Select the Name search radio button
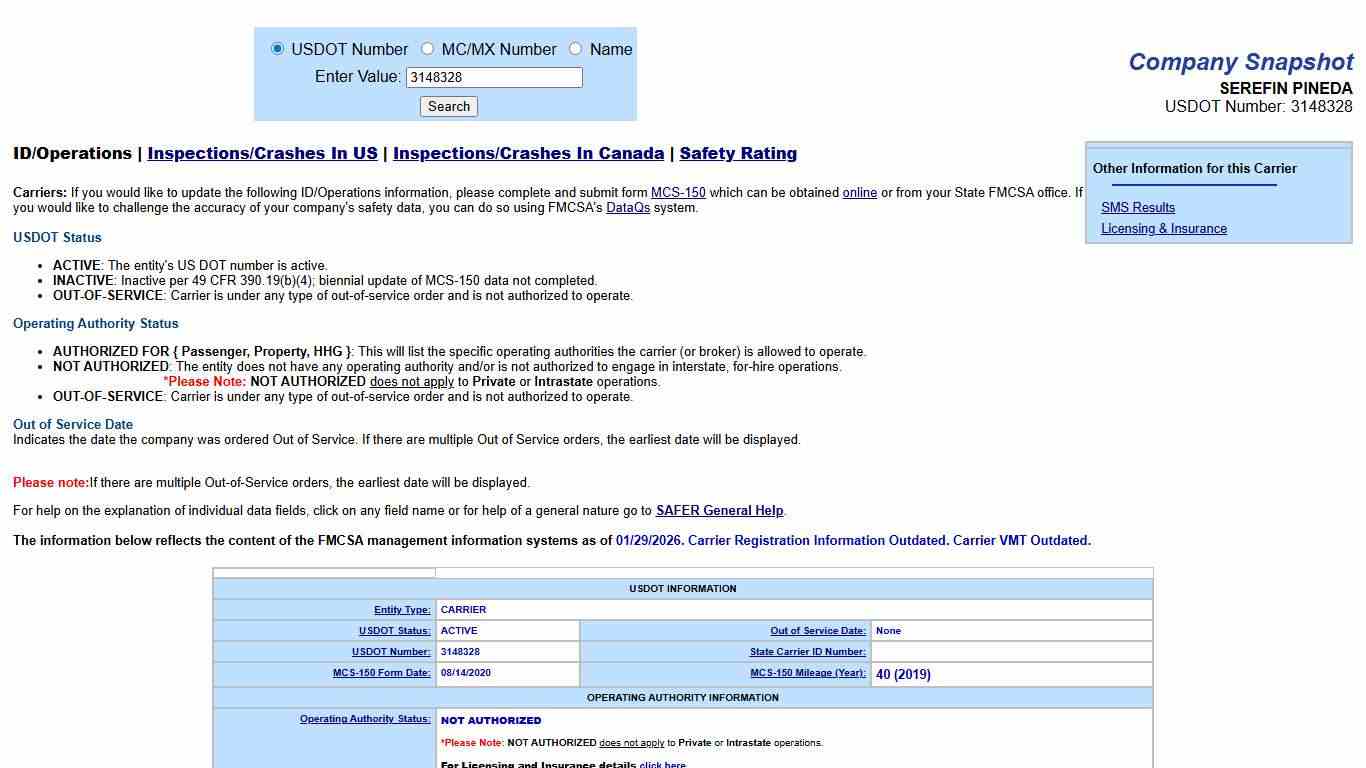1366x768 pixels. point(575,48)
